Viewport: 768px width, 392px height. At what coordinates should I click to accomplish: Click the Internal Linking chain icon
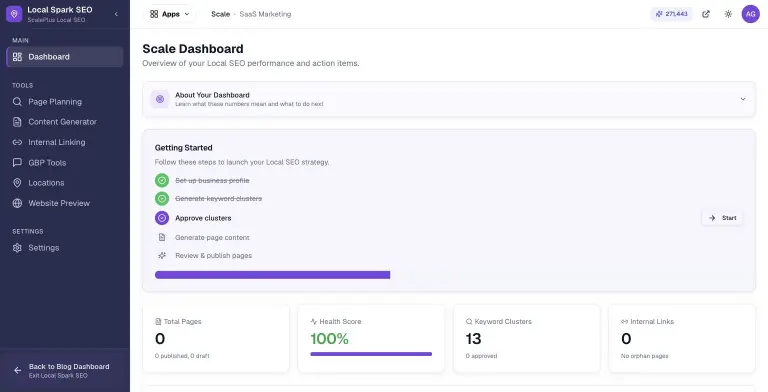point(17,142)
